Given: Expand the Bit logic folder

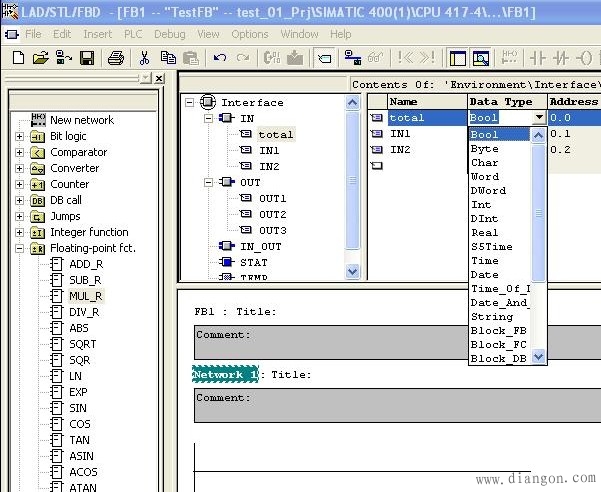Looking at the screenshot, I should (20, 136).
